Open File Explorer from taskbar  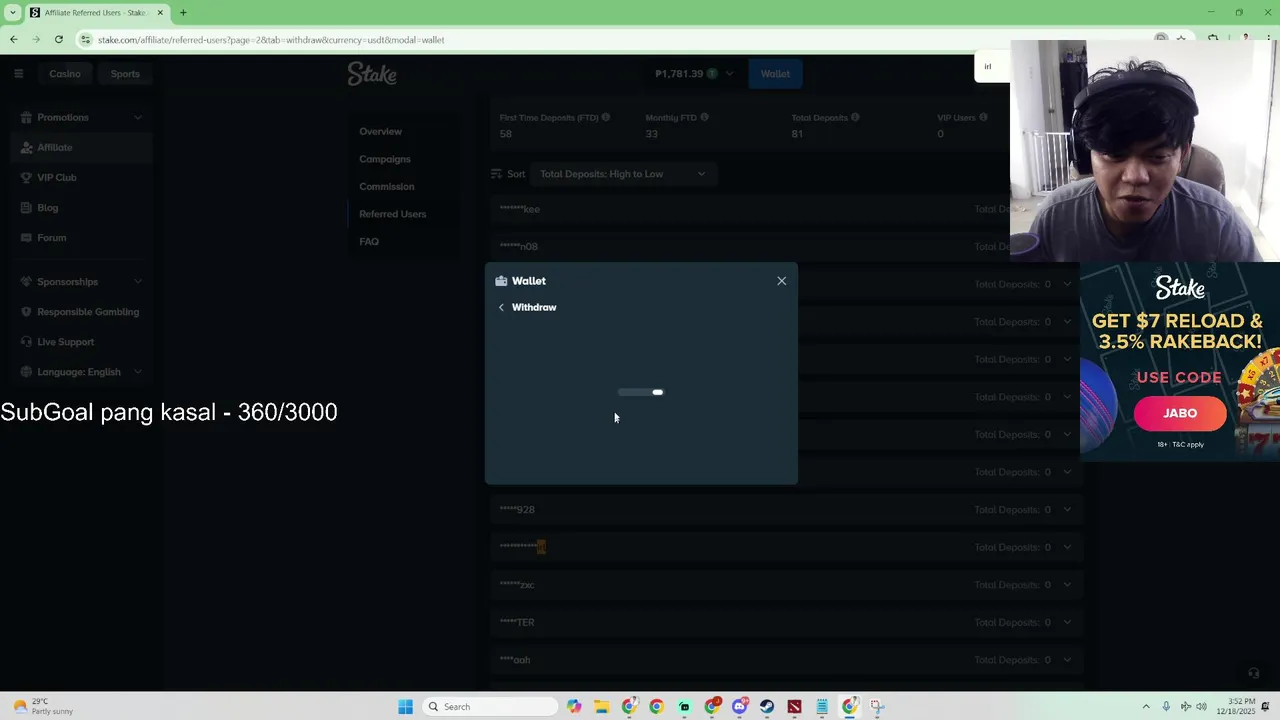click(601, 707)
